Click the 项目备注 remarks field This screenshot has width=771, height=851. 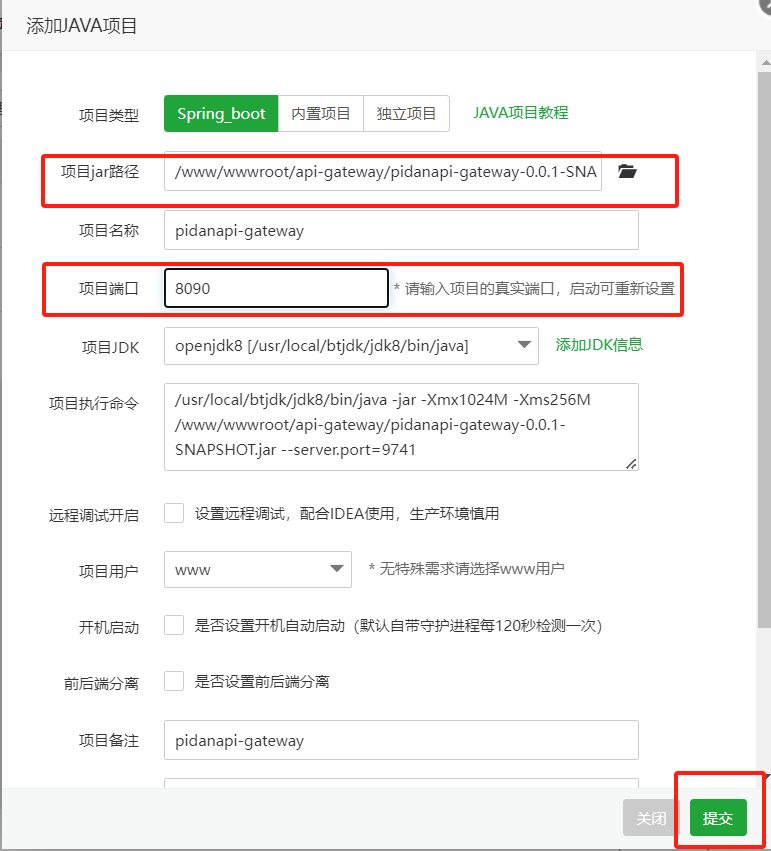pyautogui.click(x=400, y=740)
